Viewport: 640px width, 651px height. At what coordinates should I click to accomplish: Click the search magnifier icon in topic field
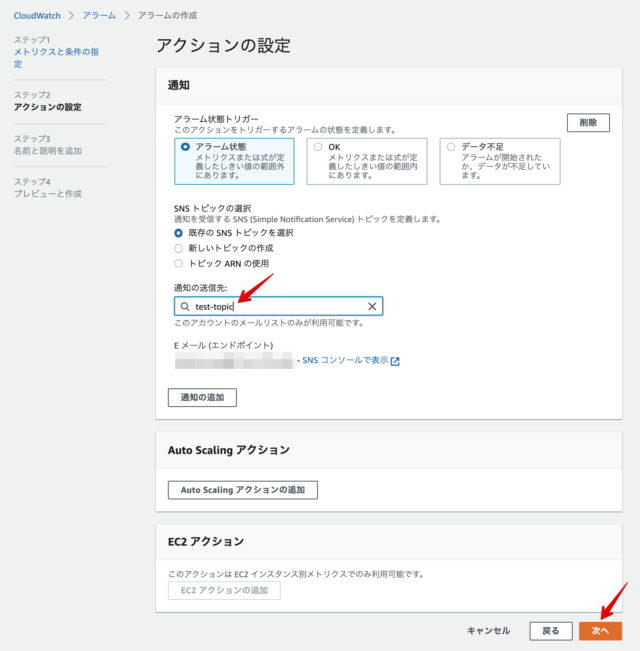coord(185,306)
